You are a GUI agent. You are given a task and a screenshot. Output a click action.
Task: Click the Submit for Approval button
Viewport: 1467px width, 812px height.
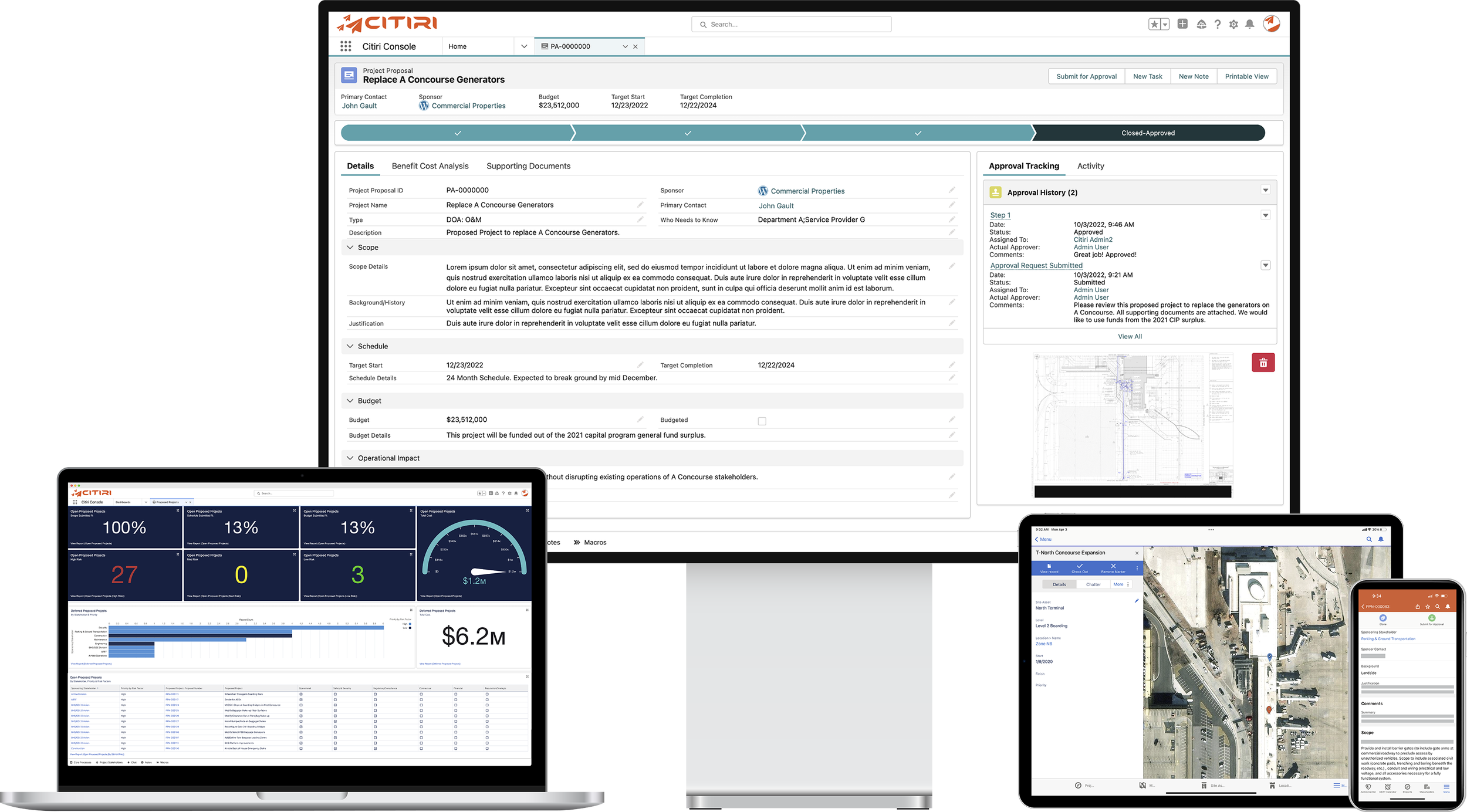coord(1086,76)
